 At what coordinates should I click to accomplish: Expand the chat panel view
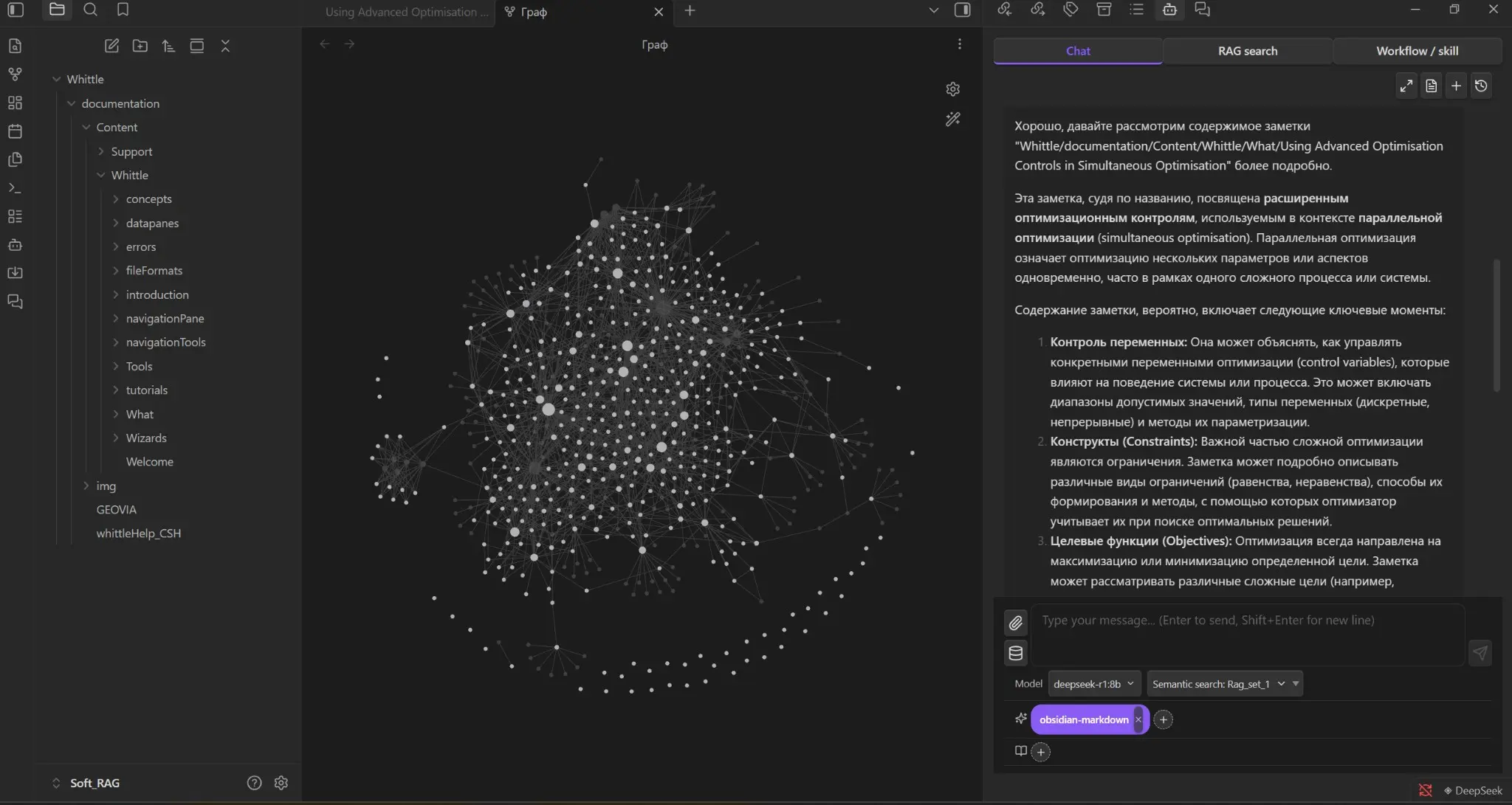click(1406, 86)
